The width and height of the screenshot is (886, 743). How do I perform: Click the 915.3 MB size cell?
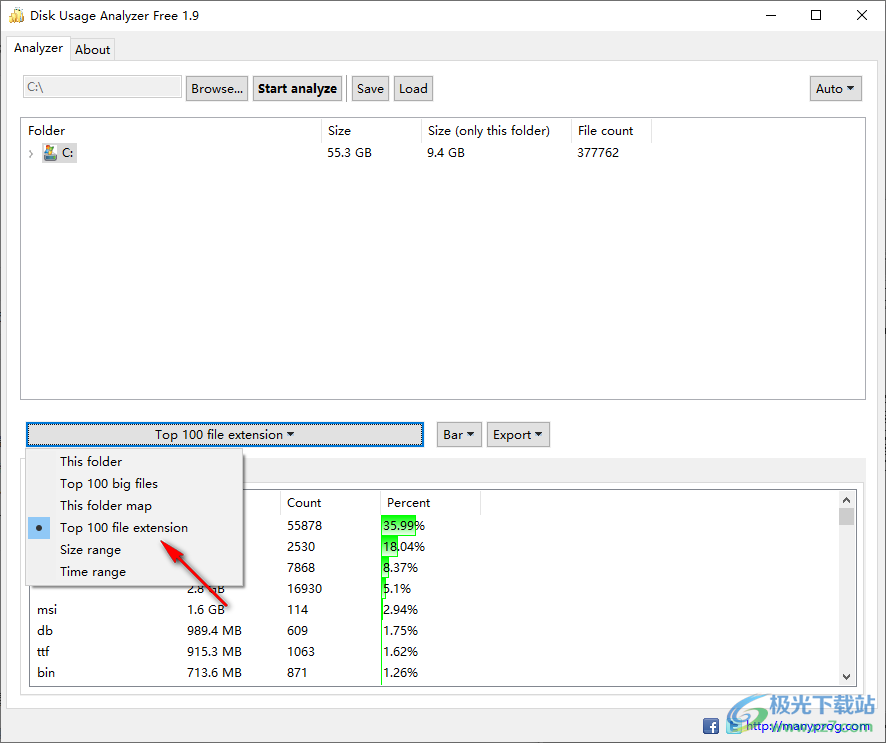click(x=214, y=651)
